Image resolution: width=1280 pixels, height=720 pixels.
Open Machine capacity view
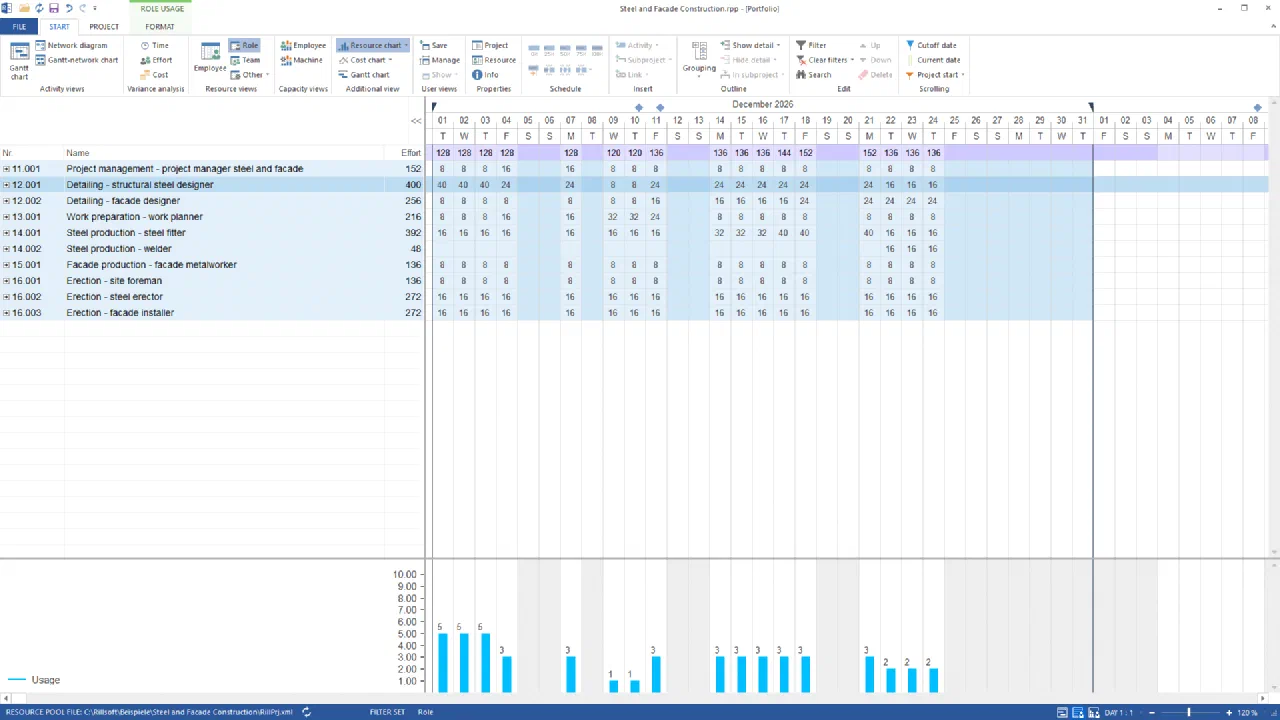302,60
